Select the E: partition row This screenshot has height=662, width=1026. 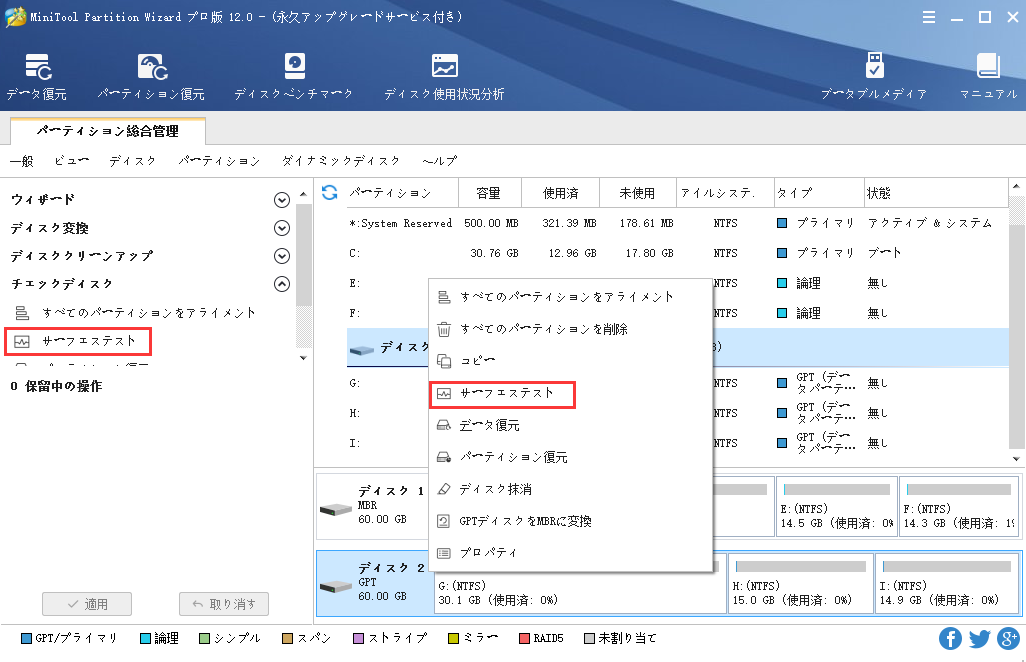(x=386, y=283)
